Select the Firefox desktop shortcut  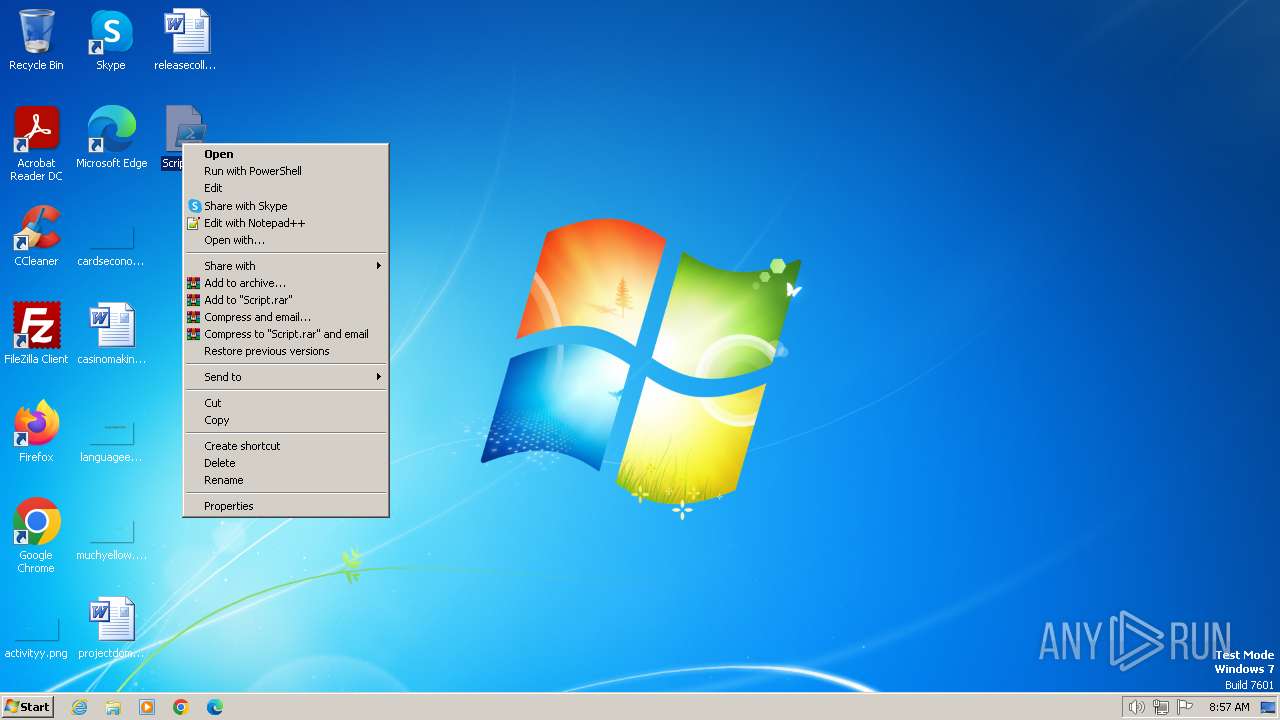click(x=36, y=432)
